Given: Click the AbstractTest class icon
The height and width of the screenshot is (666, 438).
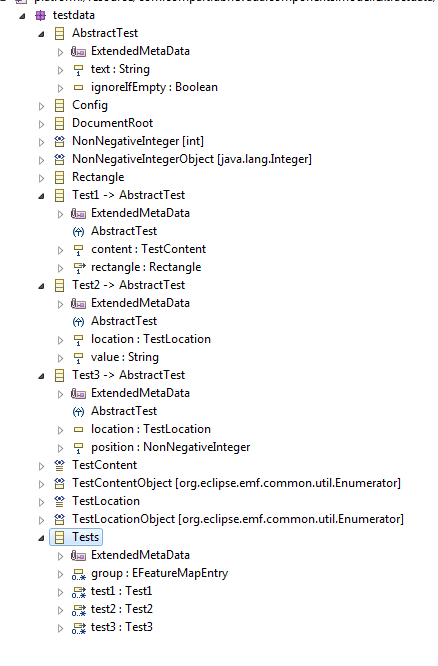Looking at the screenshot, I should [x=59, y=34].
